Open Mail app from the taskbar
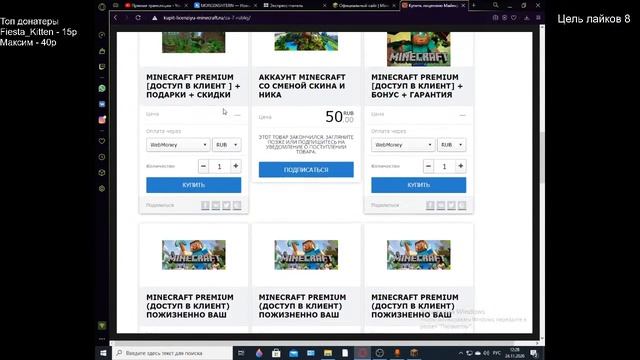The width and height of the screenshot is (640, 360). pyautogui.click(x=293, y=353)
